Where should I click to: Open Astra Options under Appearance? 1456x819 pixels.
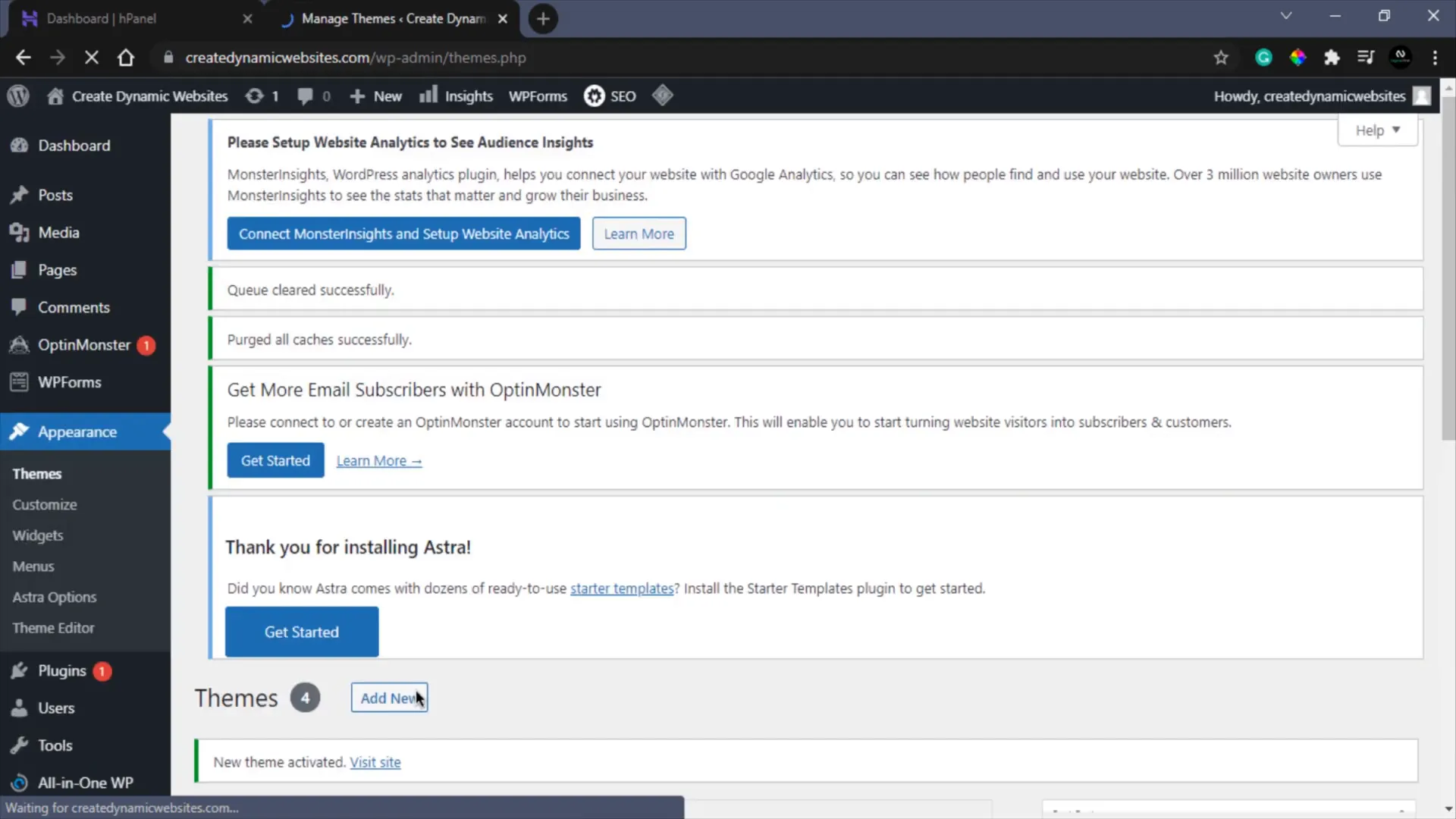(55, 598)
